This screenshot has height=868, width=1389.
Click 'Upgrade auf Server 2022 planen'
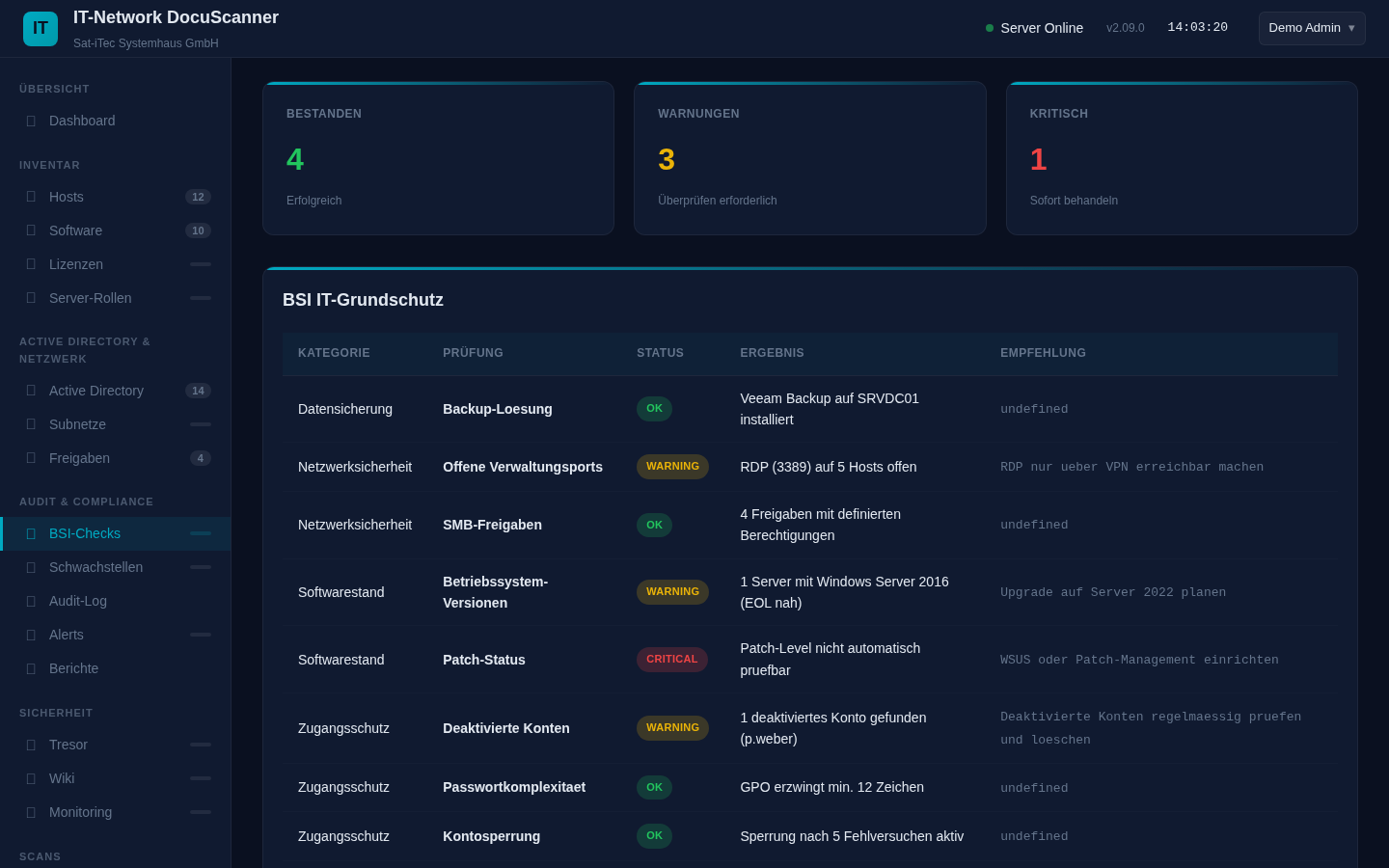coord(1113,592)
